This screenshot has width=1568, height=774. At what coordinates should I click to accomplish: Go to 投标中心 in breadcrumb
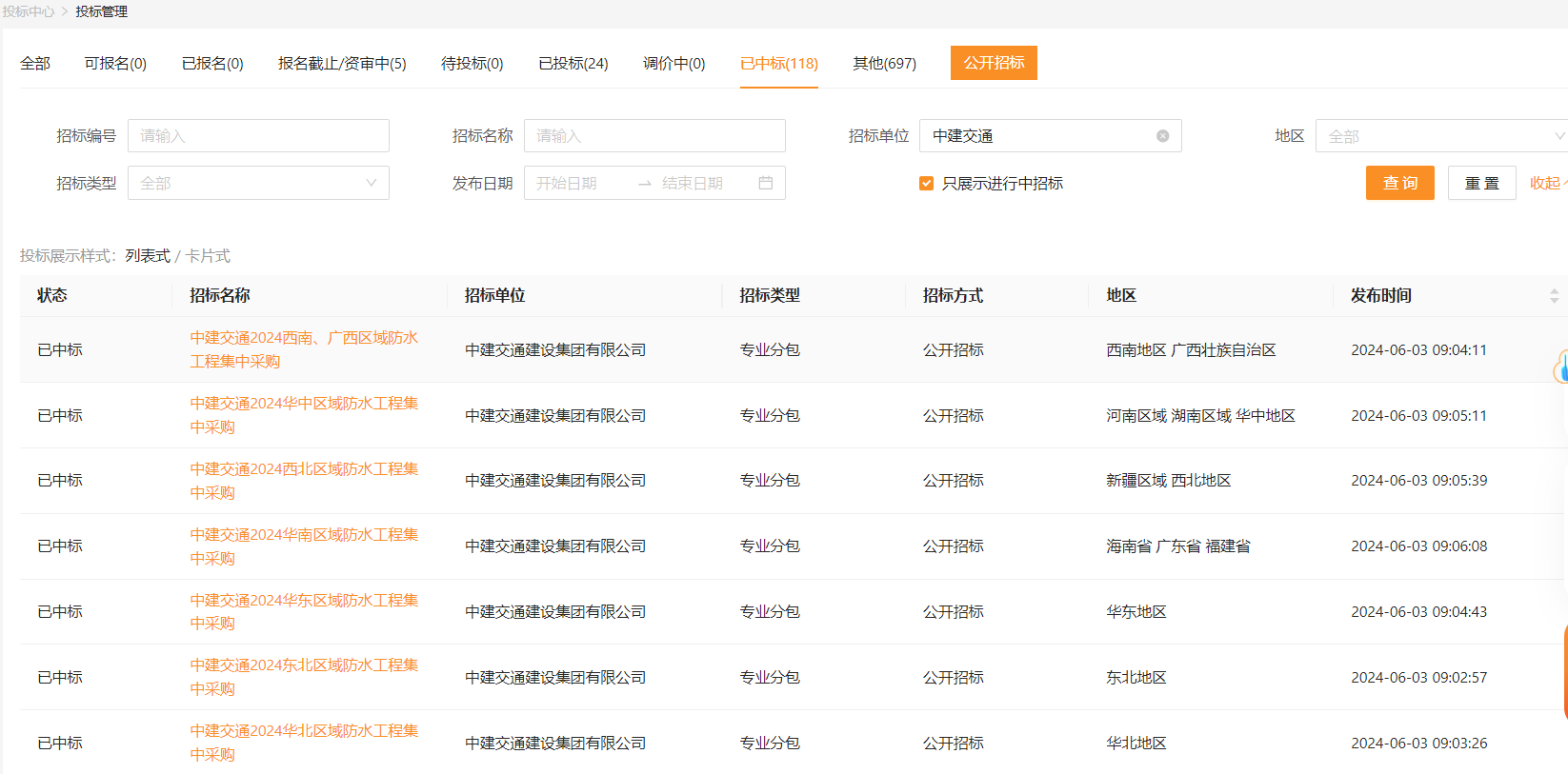point(28,11)
